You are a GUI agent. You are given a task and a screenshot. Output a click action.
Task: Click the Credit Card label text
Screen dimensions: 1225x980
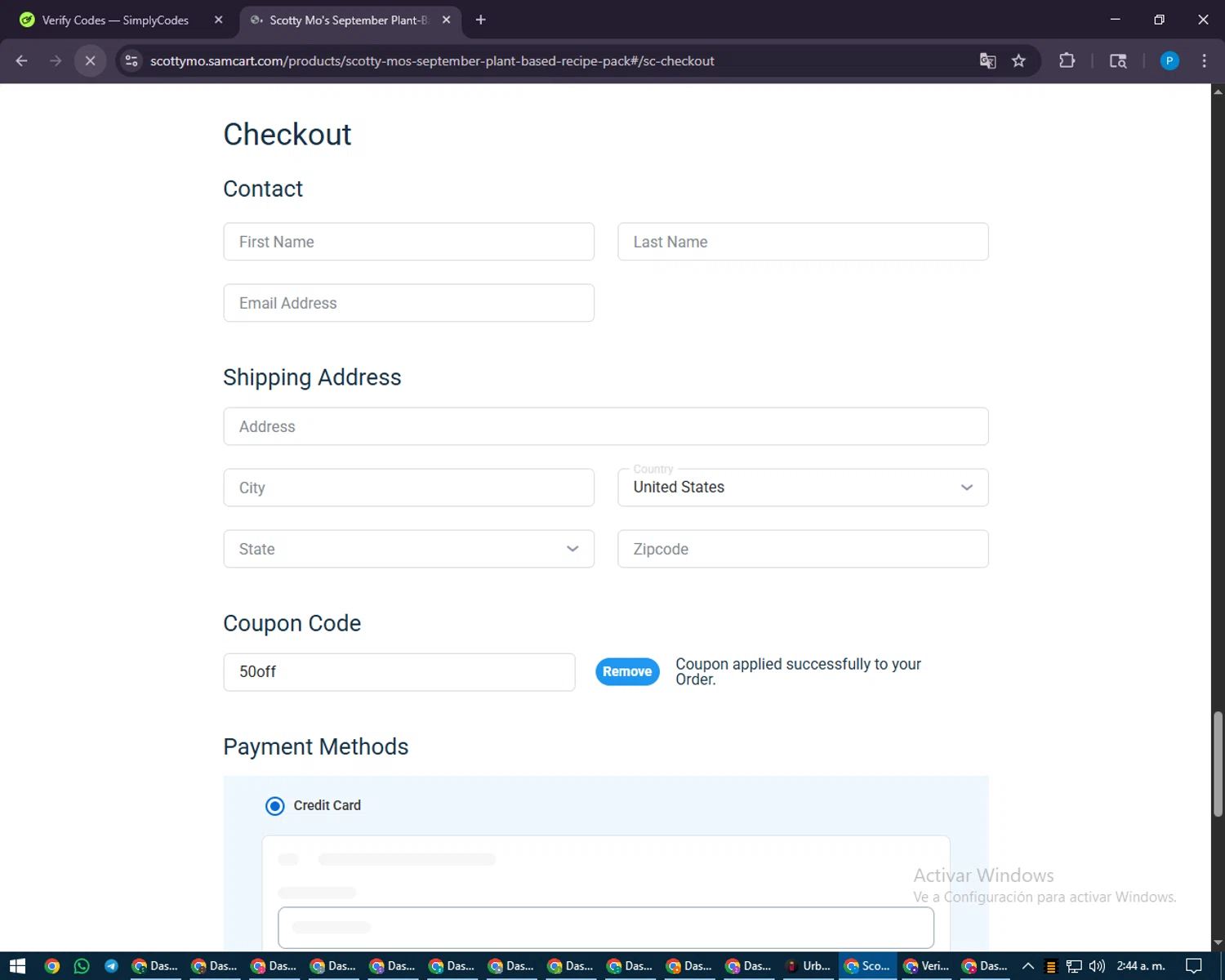327,805
